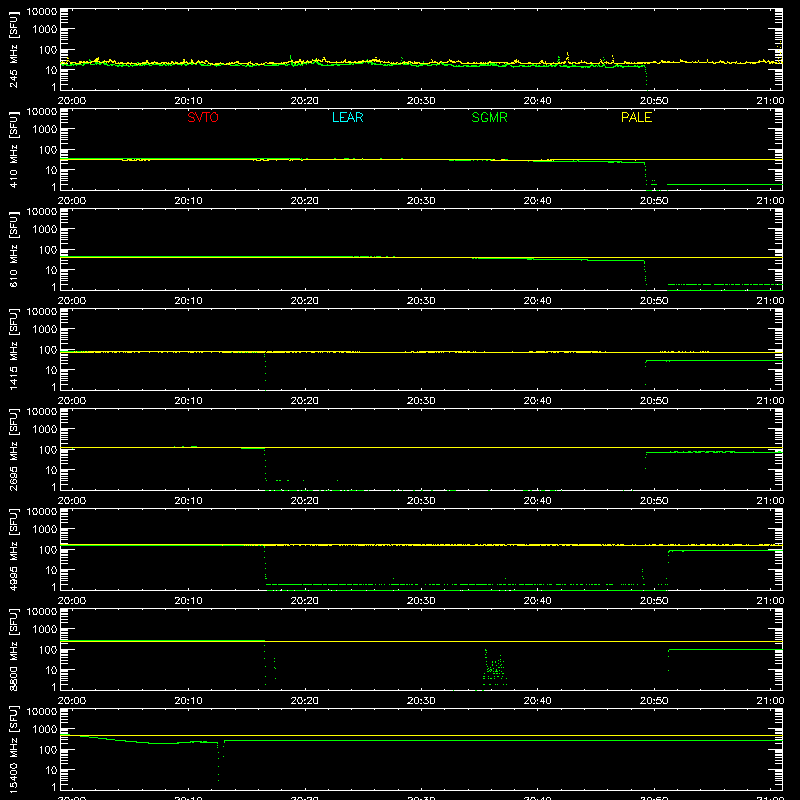Click the 10000 y-tick of the 245 MHz plot

click(x=42, y=12)
